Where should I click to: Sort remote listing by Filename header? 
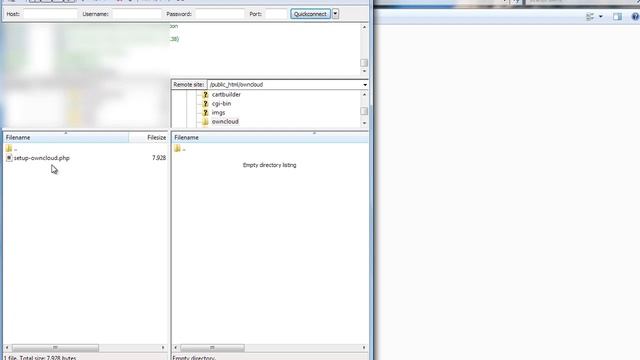(x=269, y=138)
